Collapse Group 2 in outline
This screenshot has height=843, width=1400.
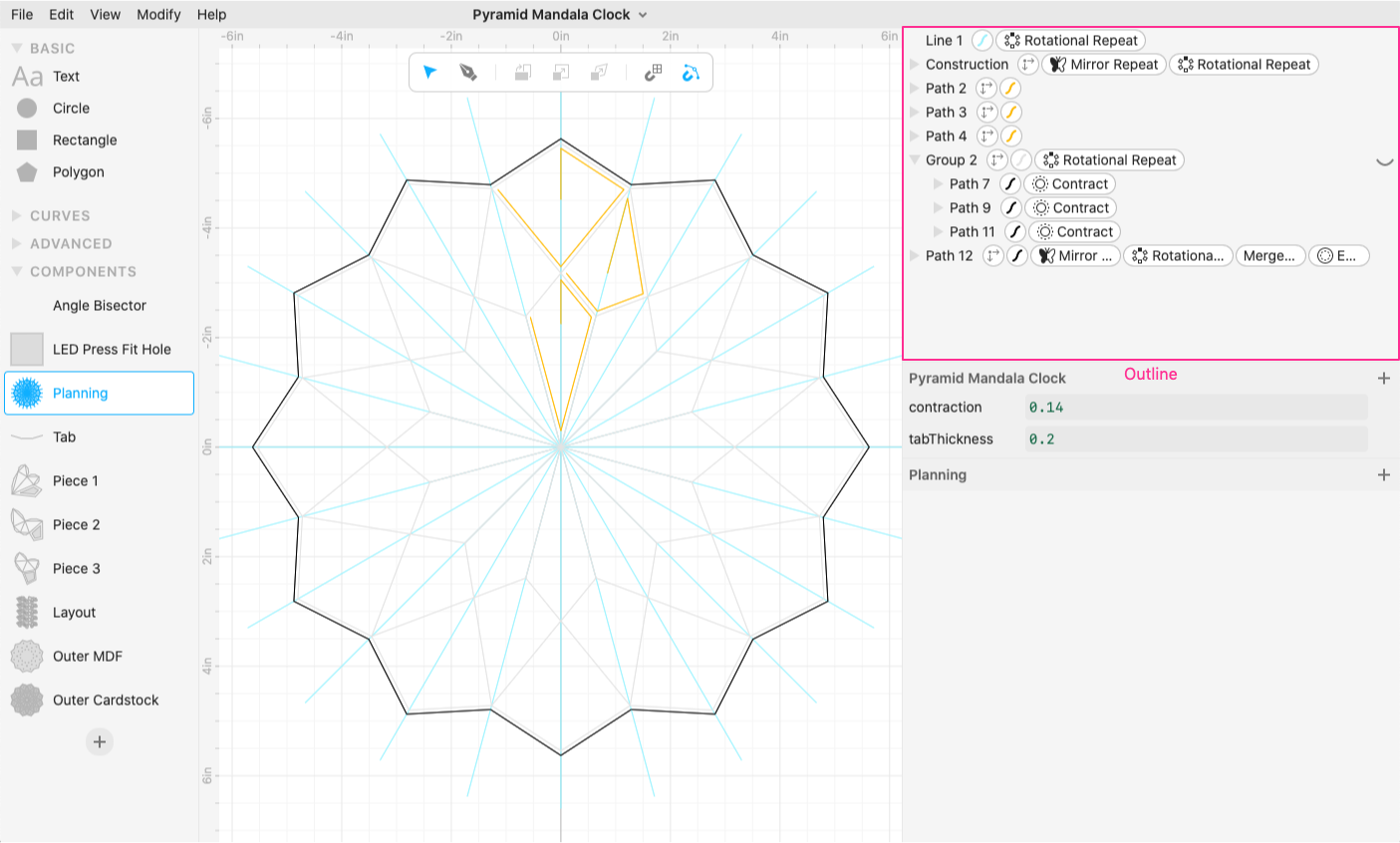pyautogui.click(x=915, y=159)
